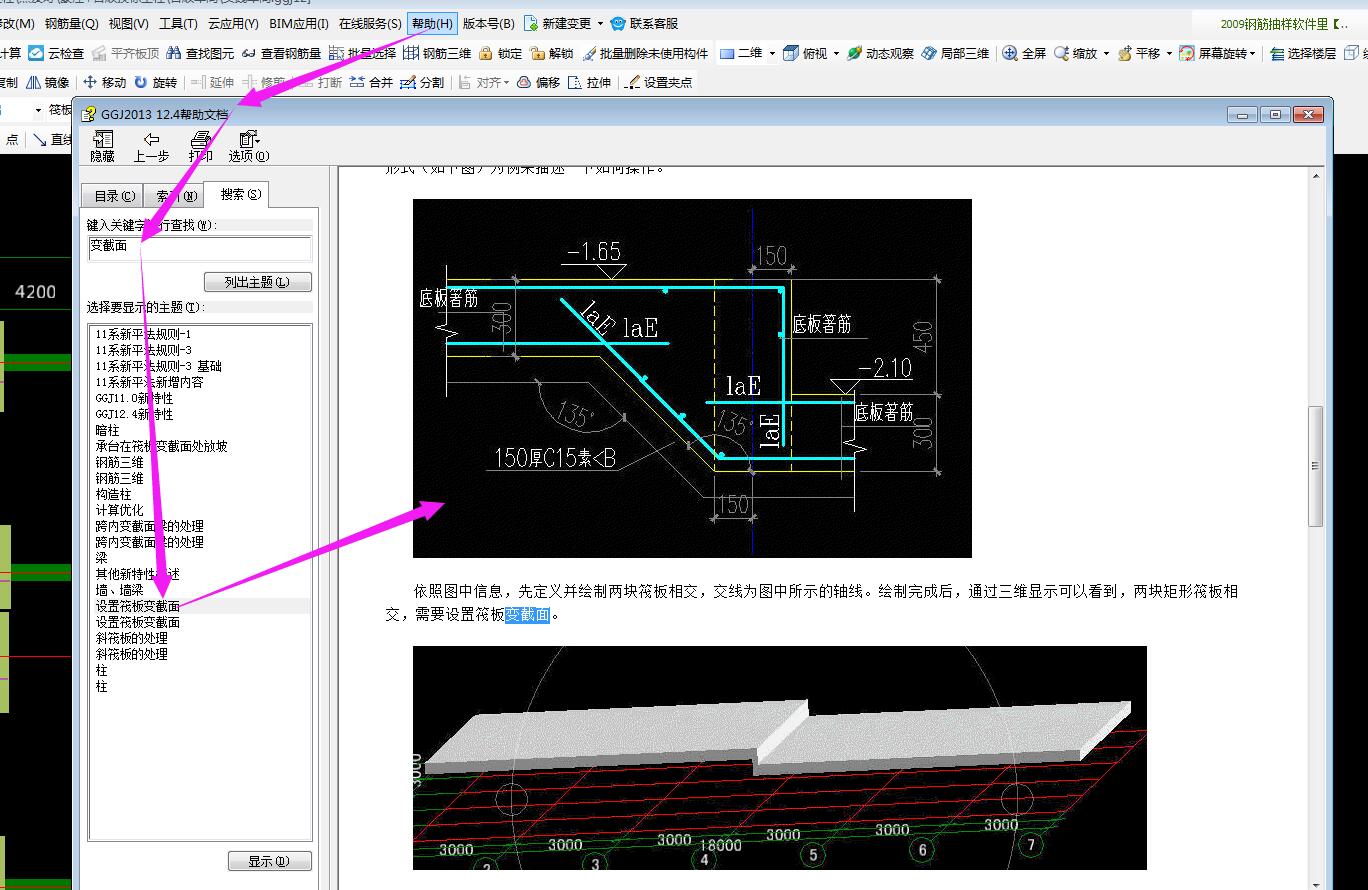The width and height of the screenshot is (1368, 890).
Task: Open the 版本号(B) menu
Action: pos(488,24)
